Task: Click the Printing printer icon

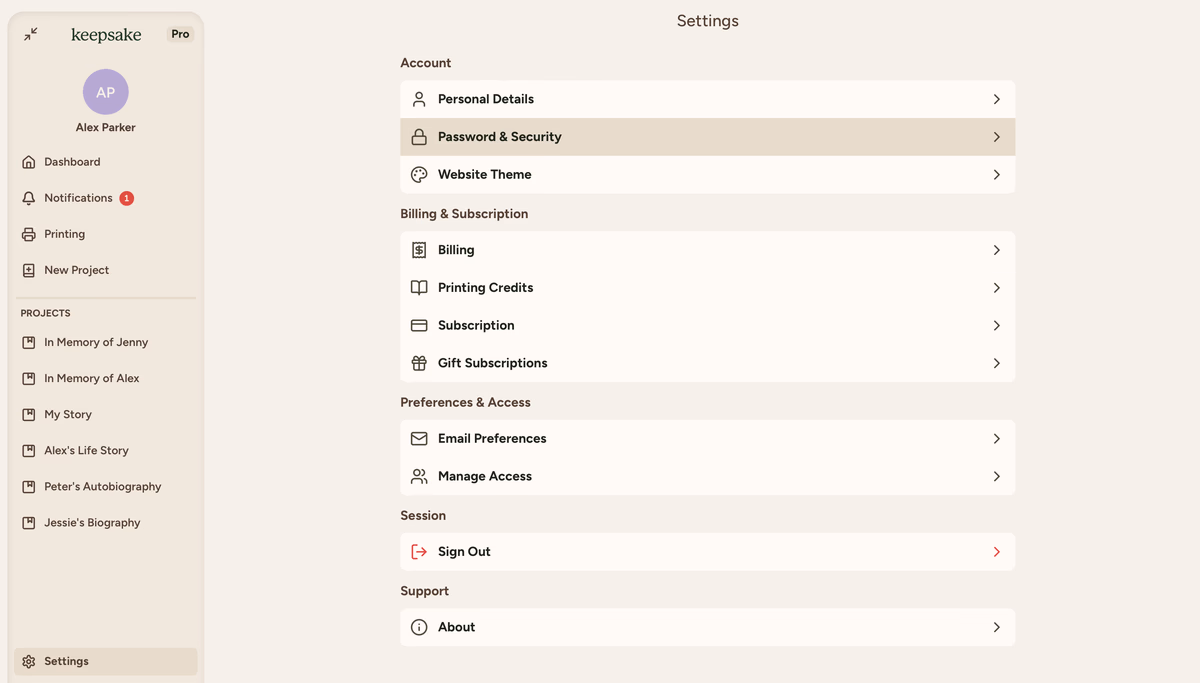Action: [x=29, y=234]
